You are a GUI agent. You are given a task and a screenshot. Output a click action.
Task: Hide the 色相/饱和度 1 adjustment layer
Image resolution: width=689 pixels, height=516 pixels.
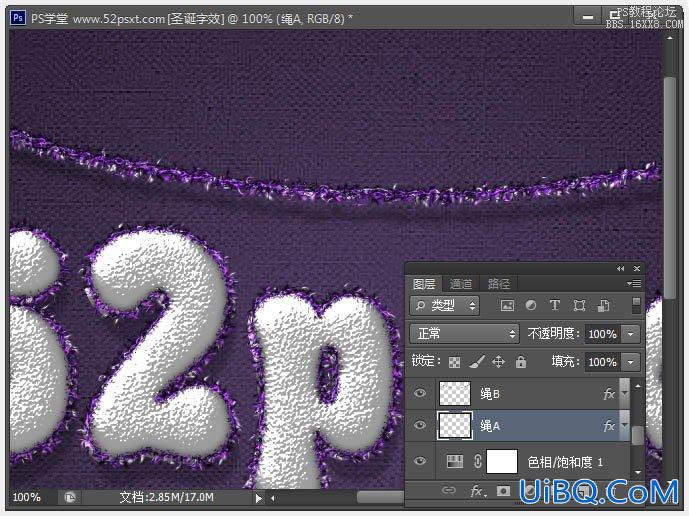(x=420, y=461)
